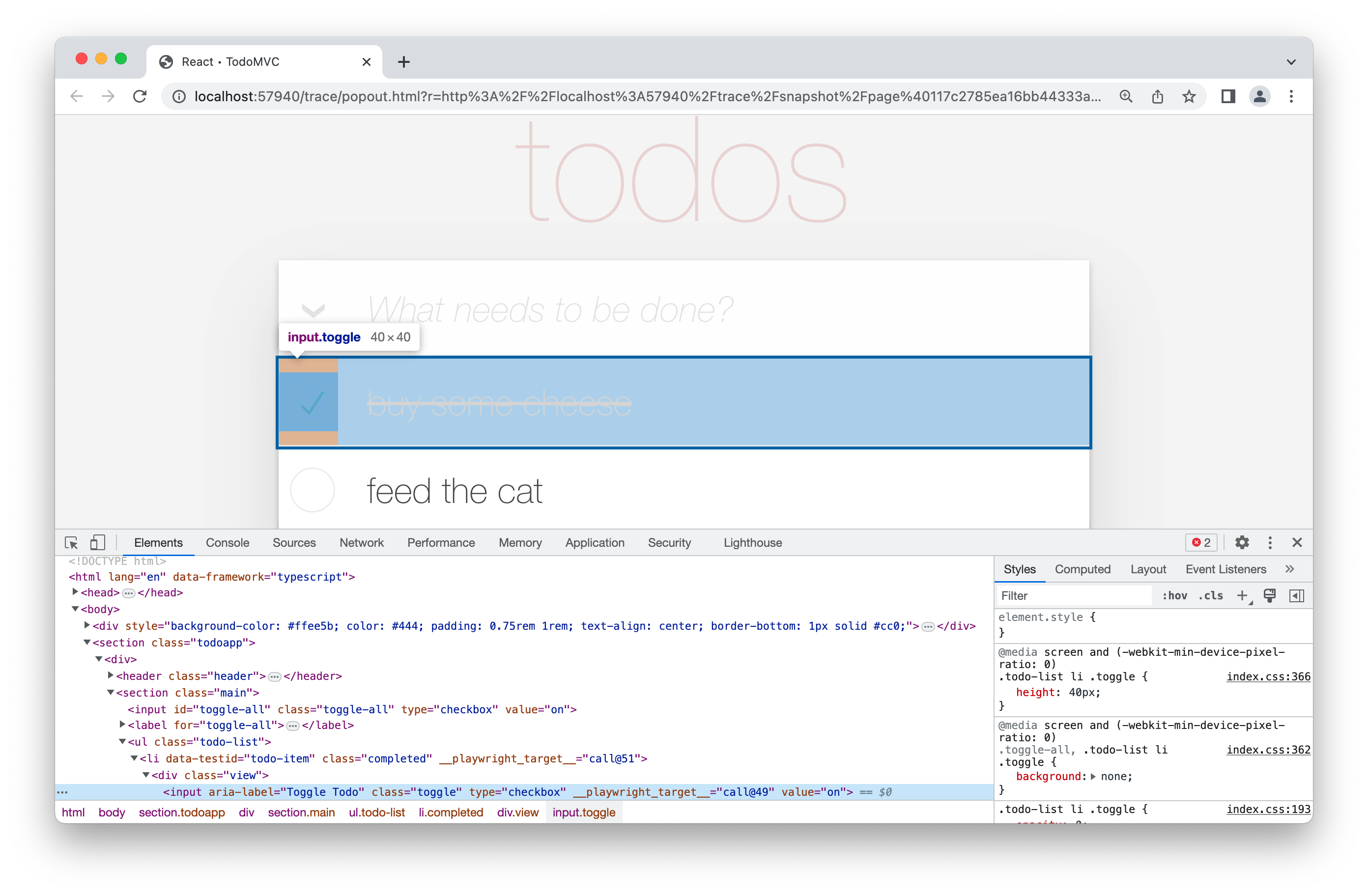Open the Security tab
The height and width of the screenshot is (896, 1368).
coord(669,542)
